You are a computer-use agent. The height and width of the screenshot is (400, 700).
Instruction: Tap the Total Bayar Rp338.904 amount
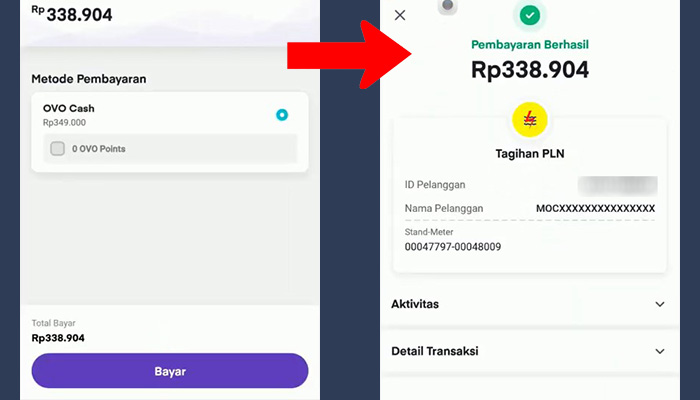(x=58, y=338)
